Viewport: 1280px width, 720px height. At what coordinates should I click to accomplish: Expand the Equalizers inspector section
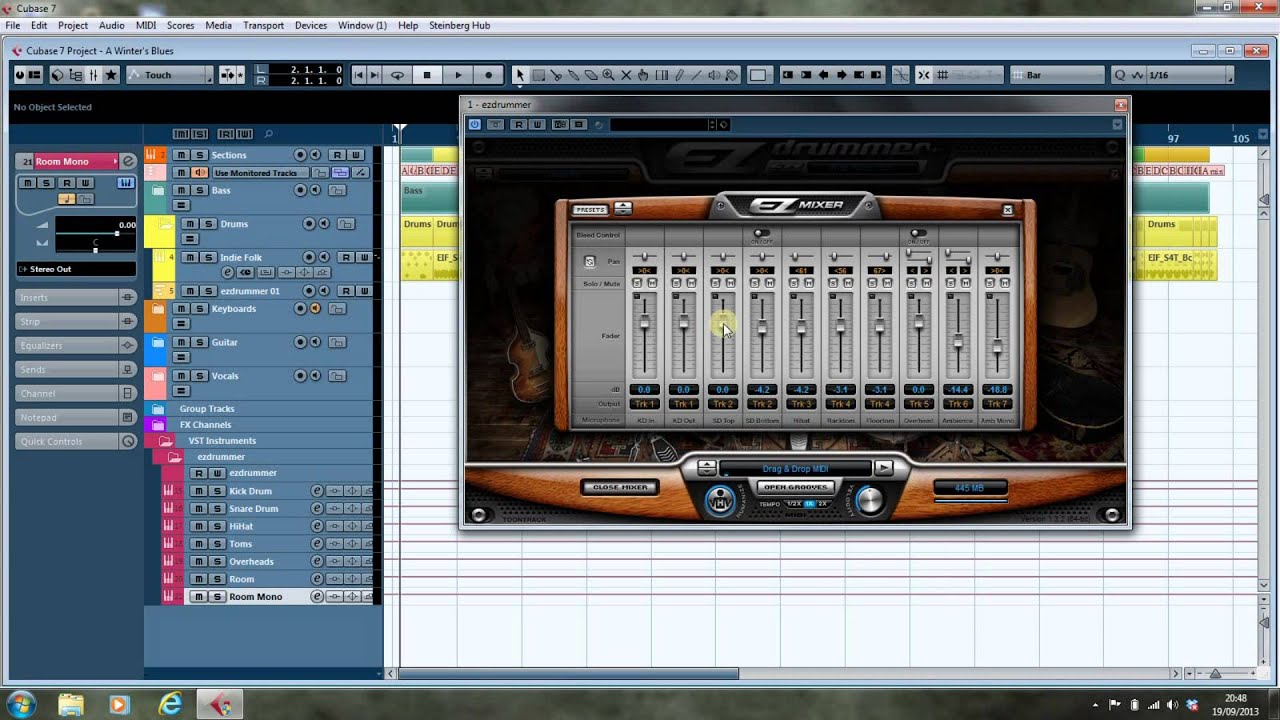click(75, 345)
